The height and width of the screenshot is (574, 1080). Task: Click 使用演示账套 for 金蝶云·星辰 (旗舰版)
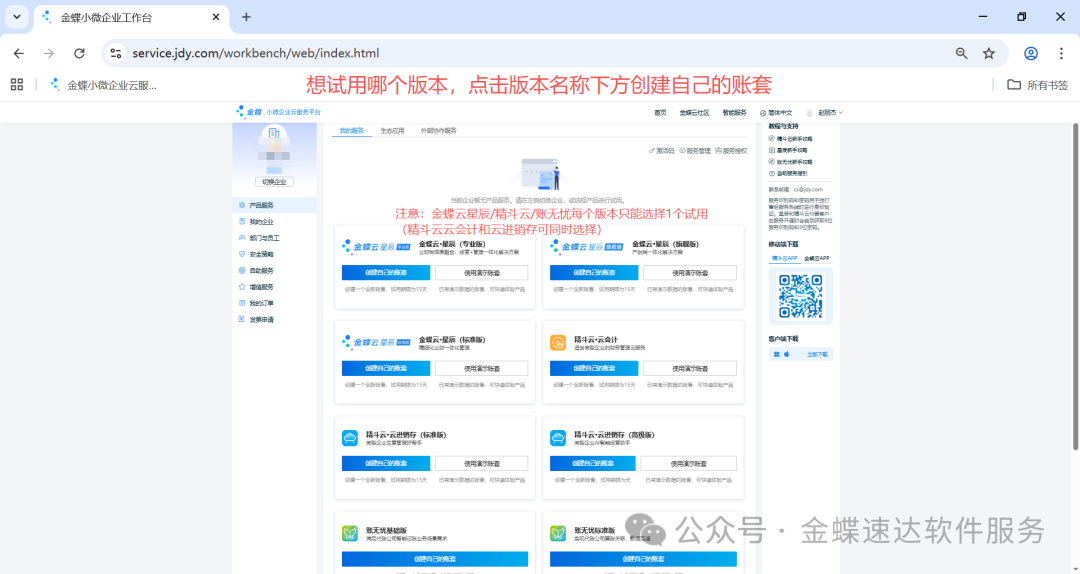click(689, 272)
